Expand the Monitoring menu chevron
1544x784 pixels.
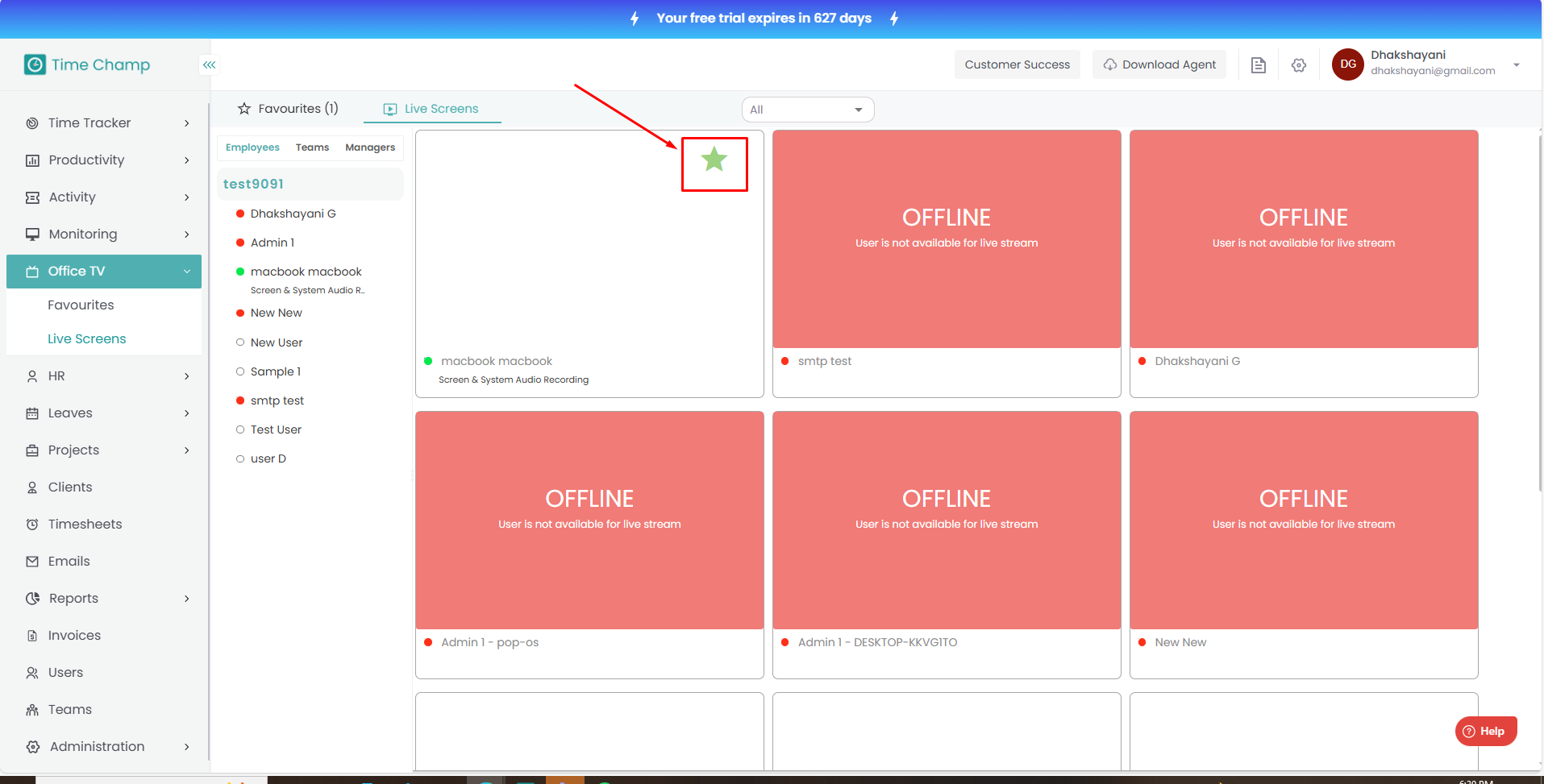187,234
